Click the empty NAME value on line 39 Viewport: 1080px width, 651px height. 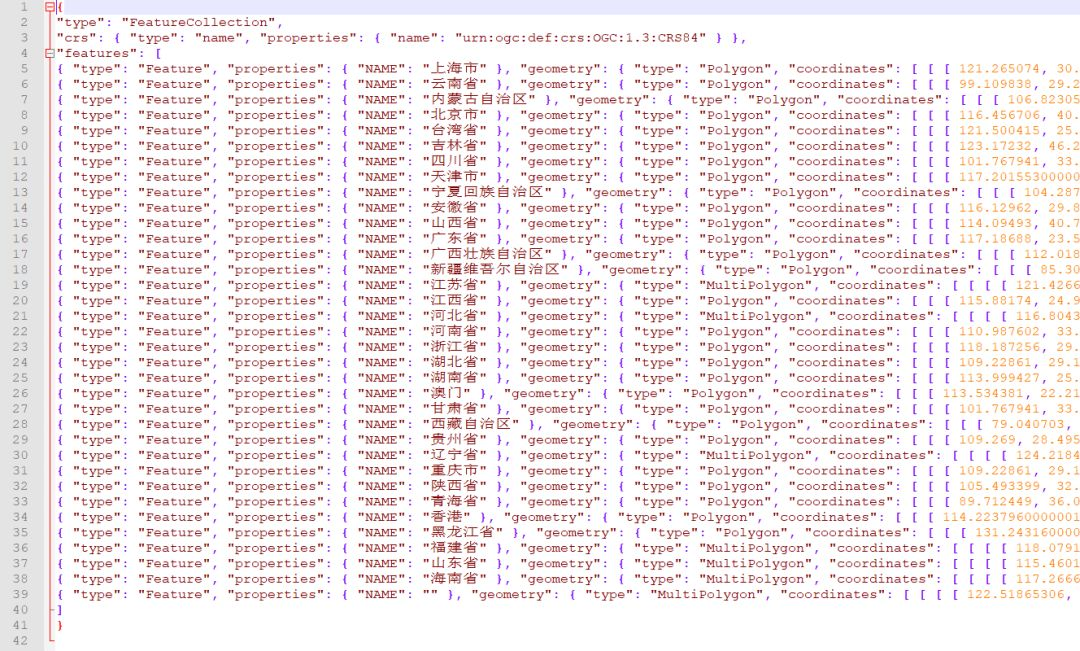click(430, 595)
